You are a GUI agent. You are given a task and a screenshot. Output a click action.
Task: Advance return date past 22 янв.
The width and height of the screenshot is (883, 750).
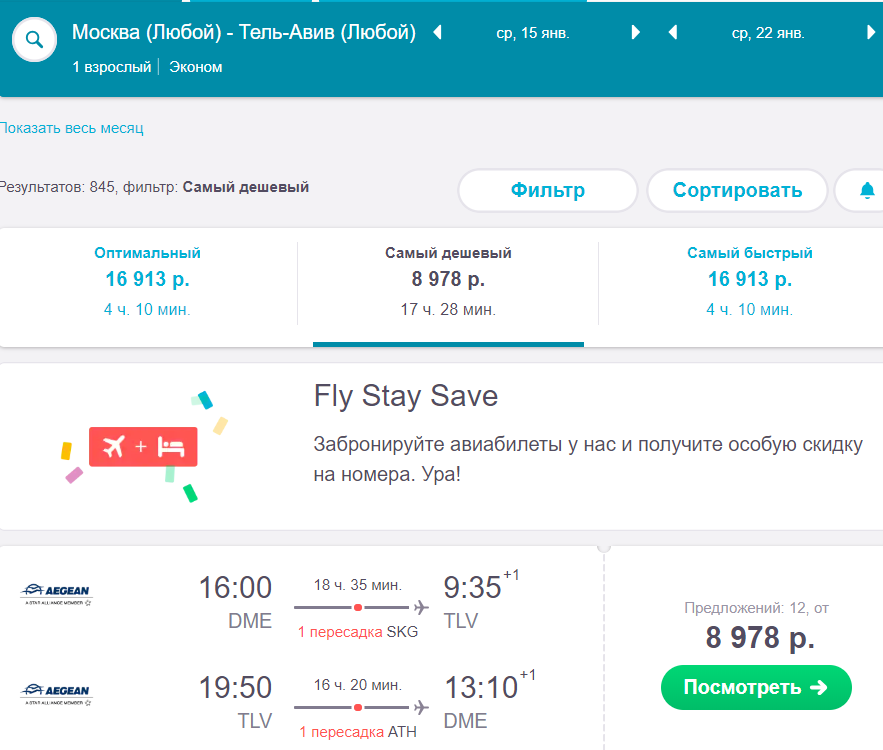871,32
